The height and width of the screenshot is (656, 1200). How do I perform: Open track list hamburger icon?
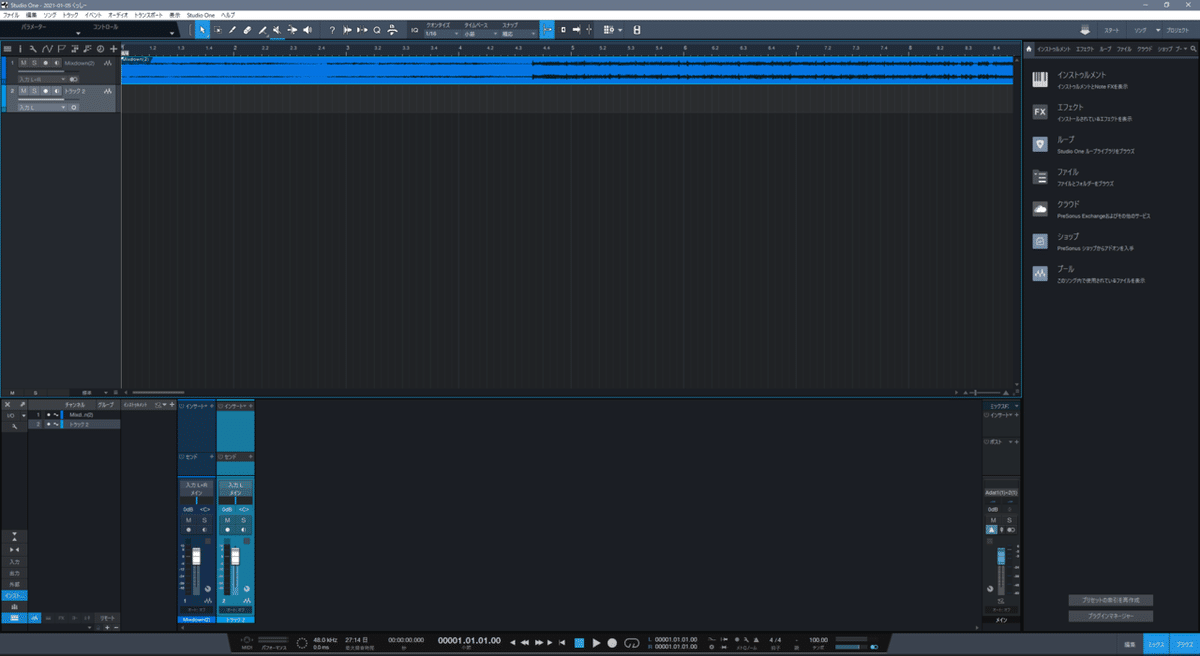(7, 48)
